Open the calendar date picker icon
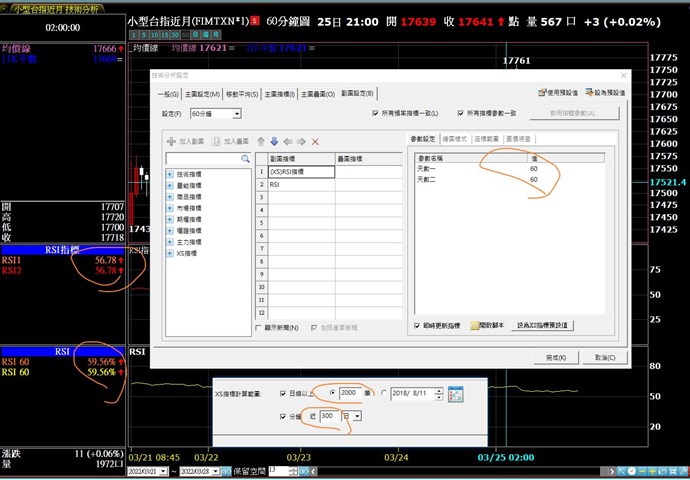Viewport: 690px width, 480px height. coord(456,393)
